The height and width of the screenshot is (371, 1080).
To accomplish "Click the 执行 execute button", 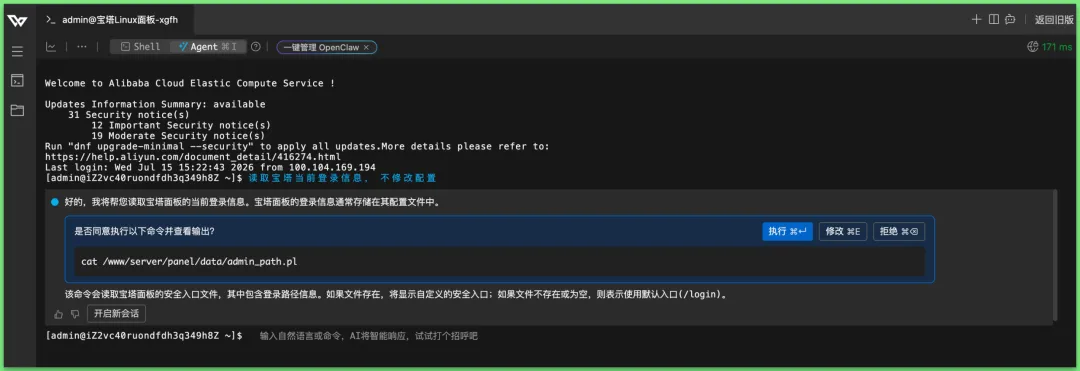I will [x=787, y=231].
